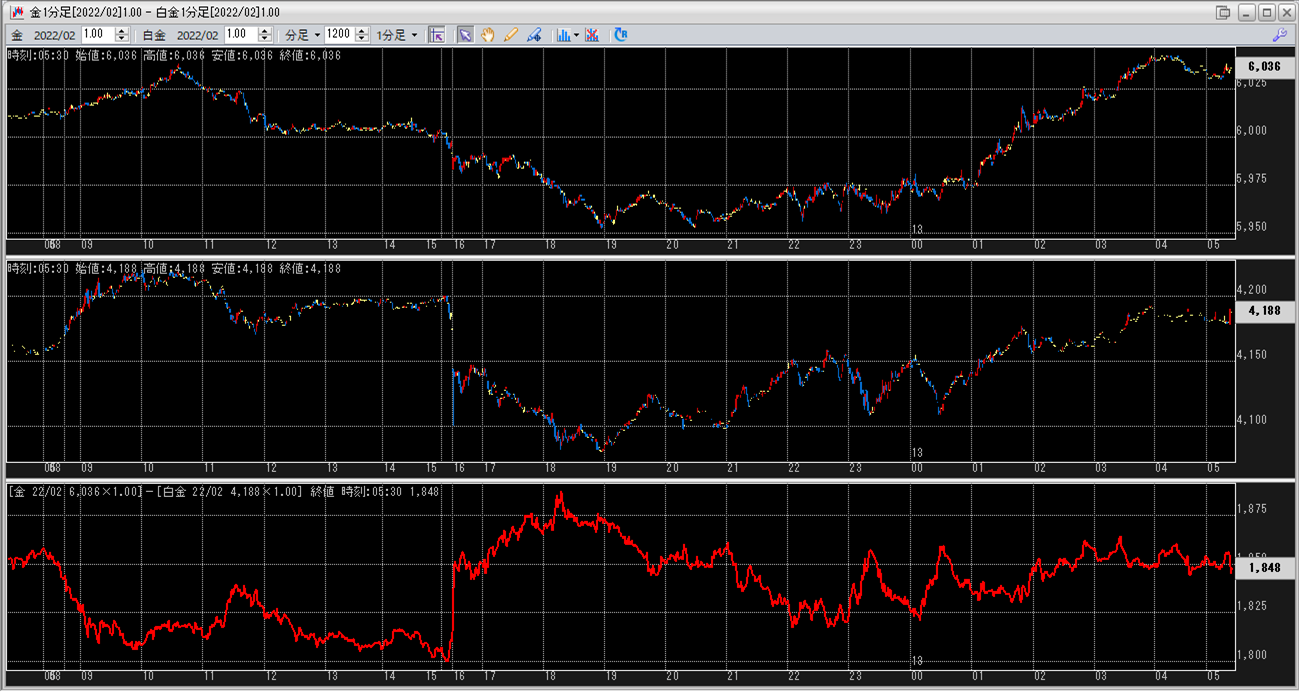Viewport: 1299px width, 692px height.
Task: Toggle the axis crosshair display button
Action: pyautogui.click(x=436, y=34)
